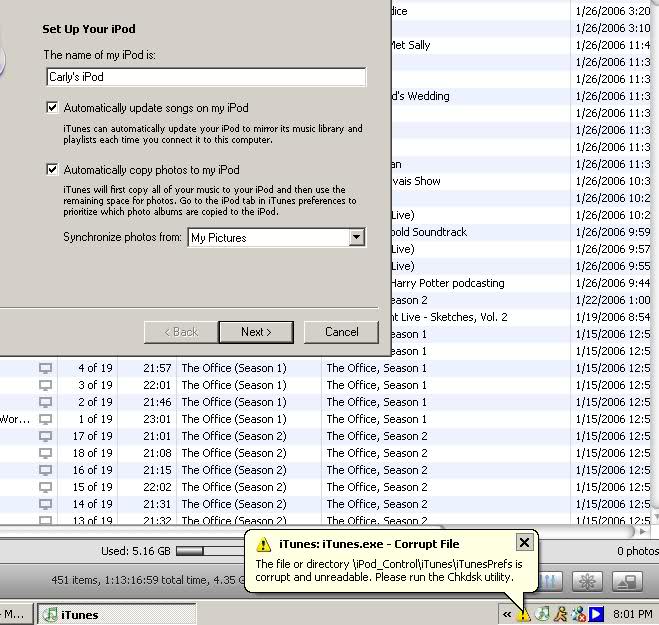Select duration 22:01 in track list
The width and height of the screenshot is (659, 625).
[x=157, y=385]
